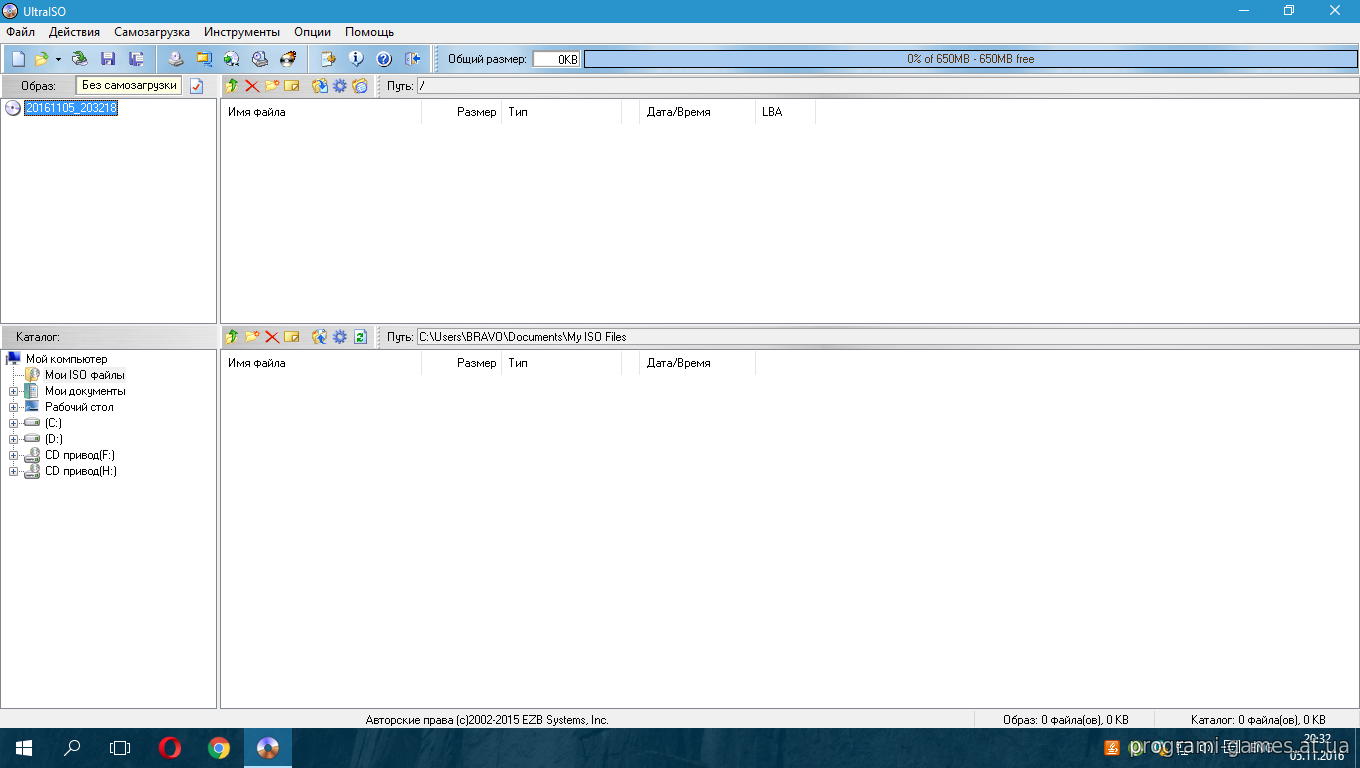Viewport: 1360px width, 768px height.
Task: Select 'Мой компьютер' in catalog tree
Action: [66, 359]
